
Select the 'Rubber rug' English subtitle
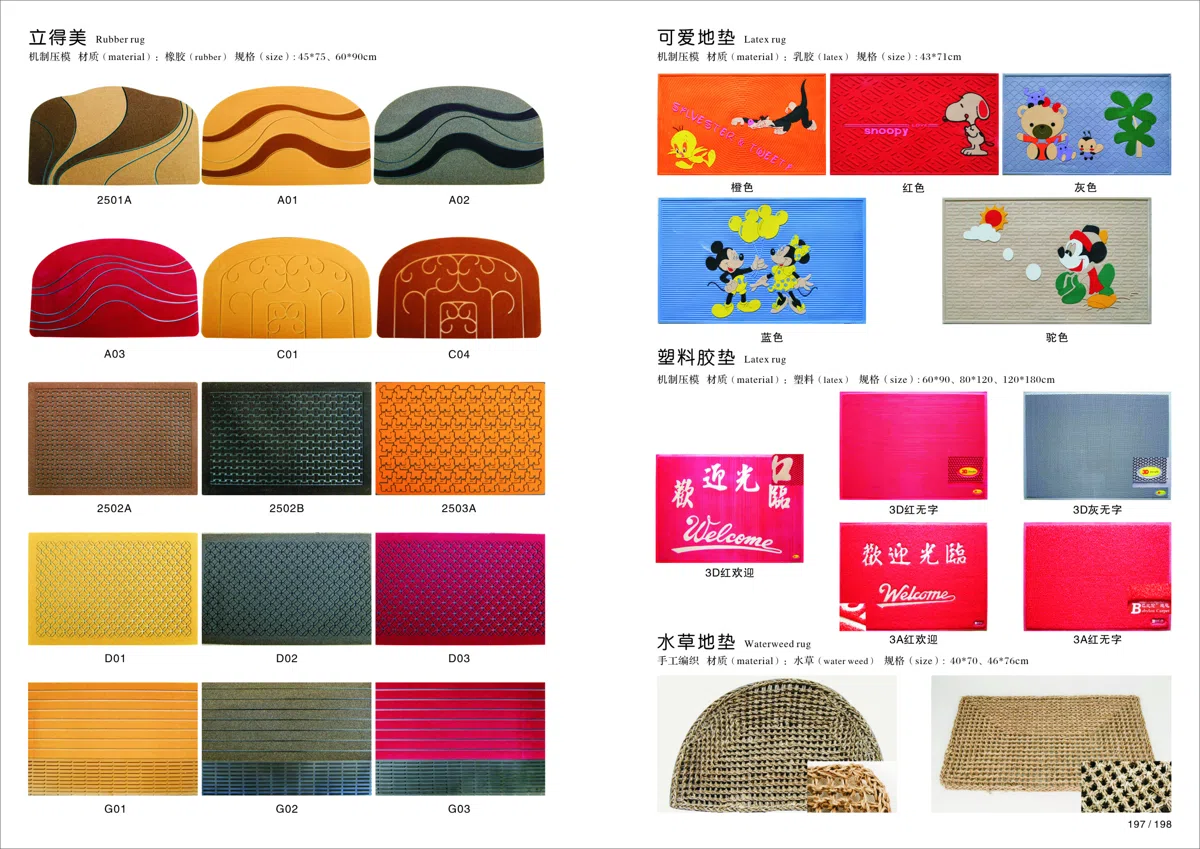click(x=120, y=40)
